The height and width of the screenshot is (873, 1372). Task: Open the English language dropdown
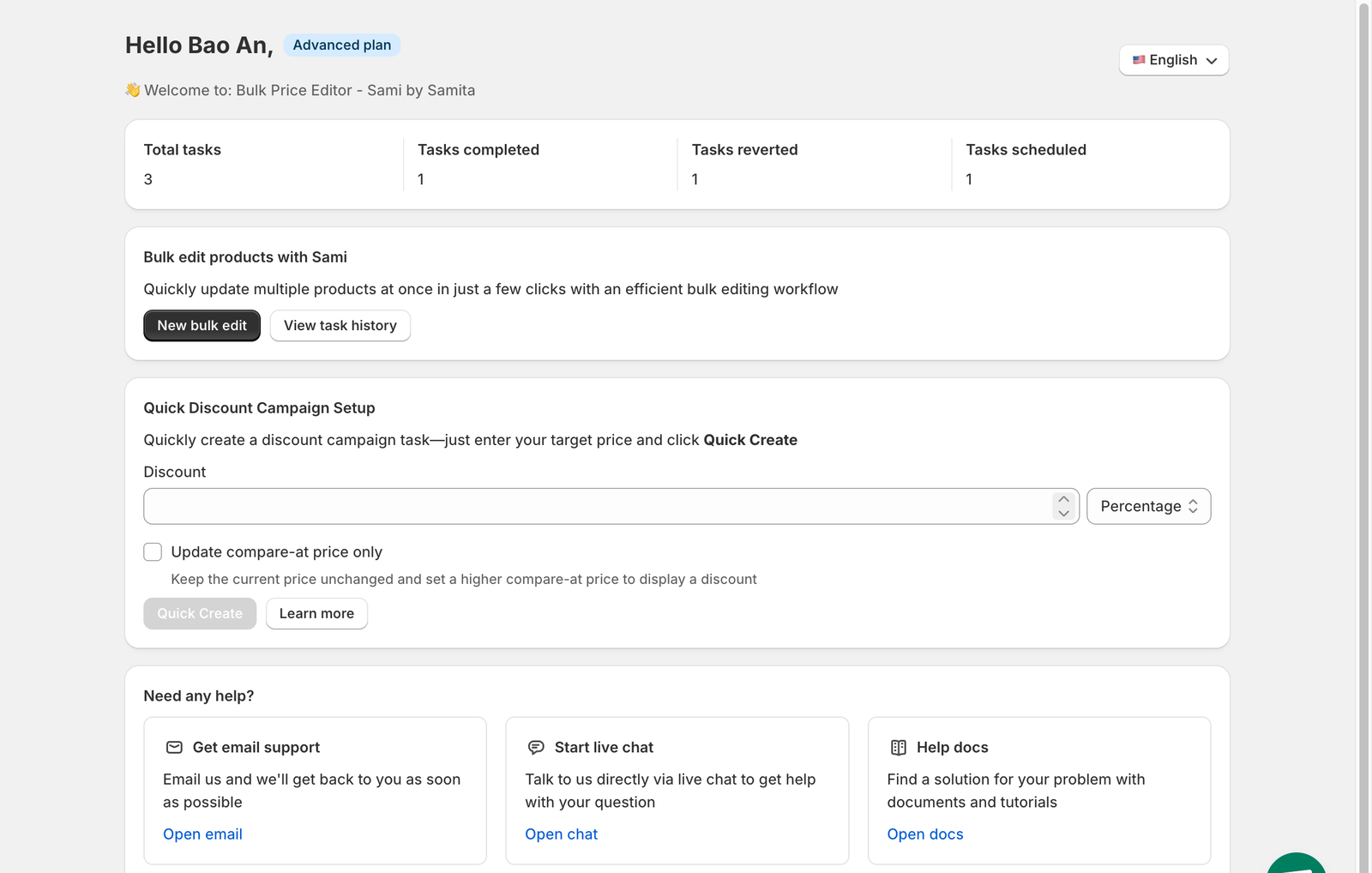(1174, 60)
